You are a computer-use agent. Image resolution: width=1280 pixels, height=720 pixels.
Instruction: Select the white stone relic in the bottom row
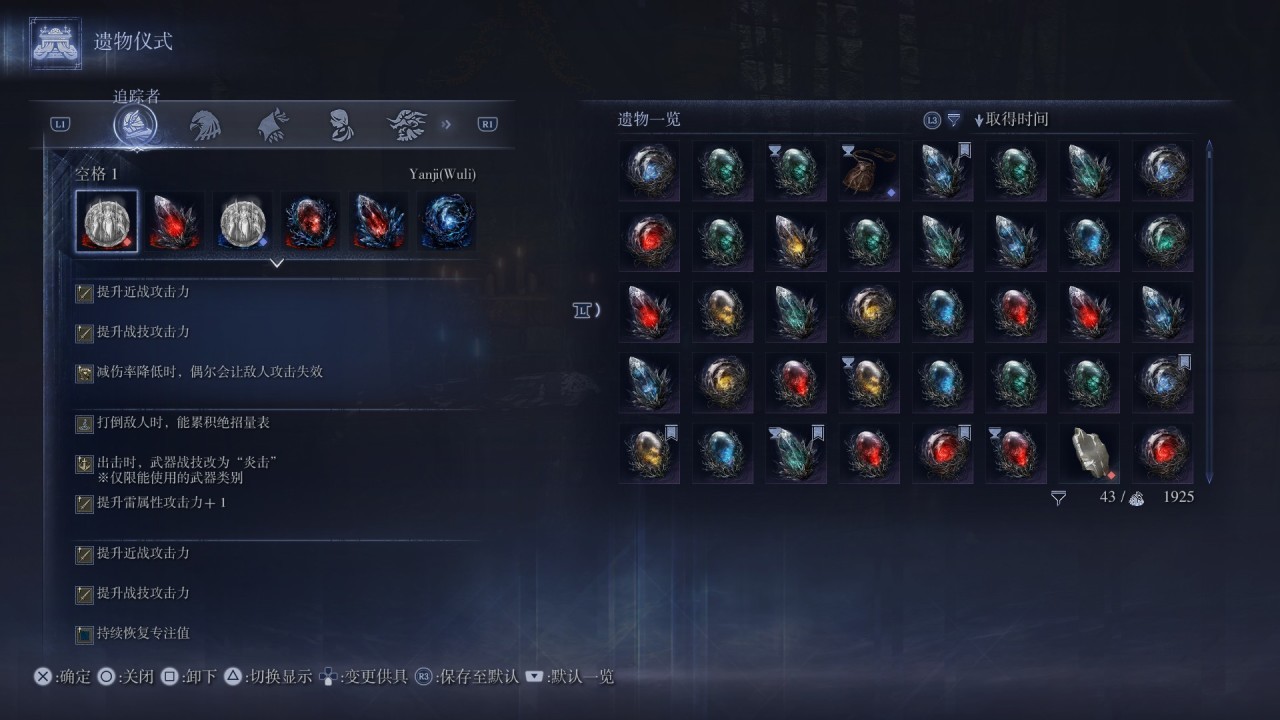tap(1089, 453)
